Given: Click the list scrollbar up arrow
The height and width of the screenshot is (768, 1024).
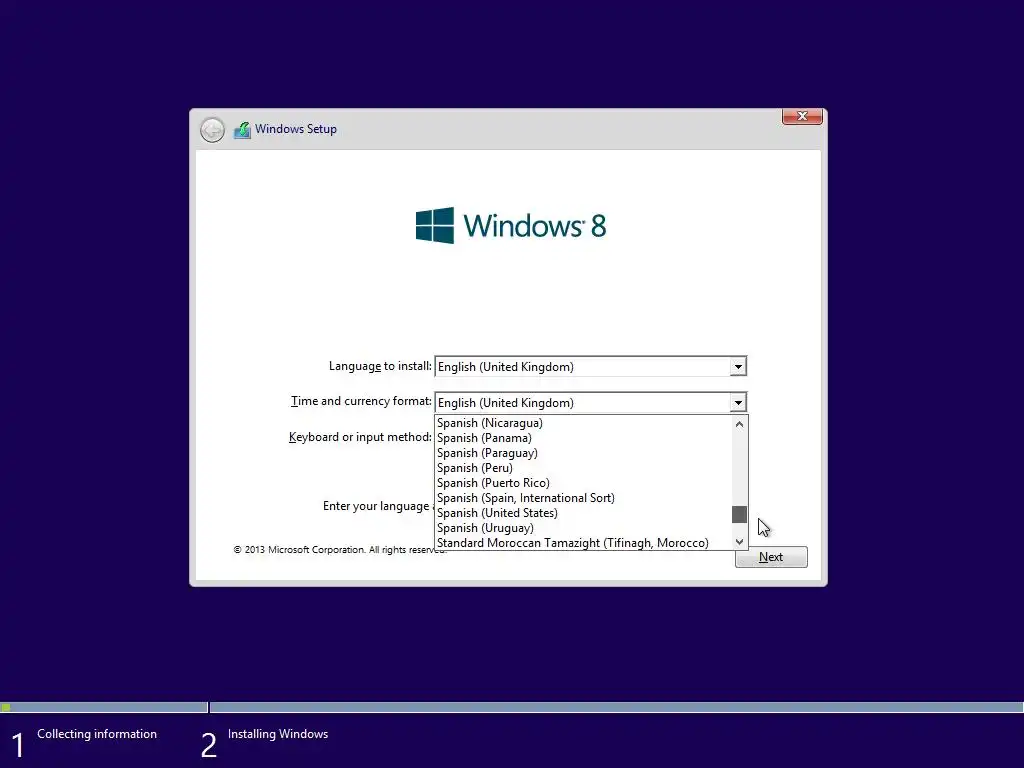Looking at the screenshot, I should (739, 424).
